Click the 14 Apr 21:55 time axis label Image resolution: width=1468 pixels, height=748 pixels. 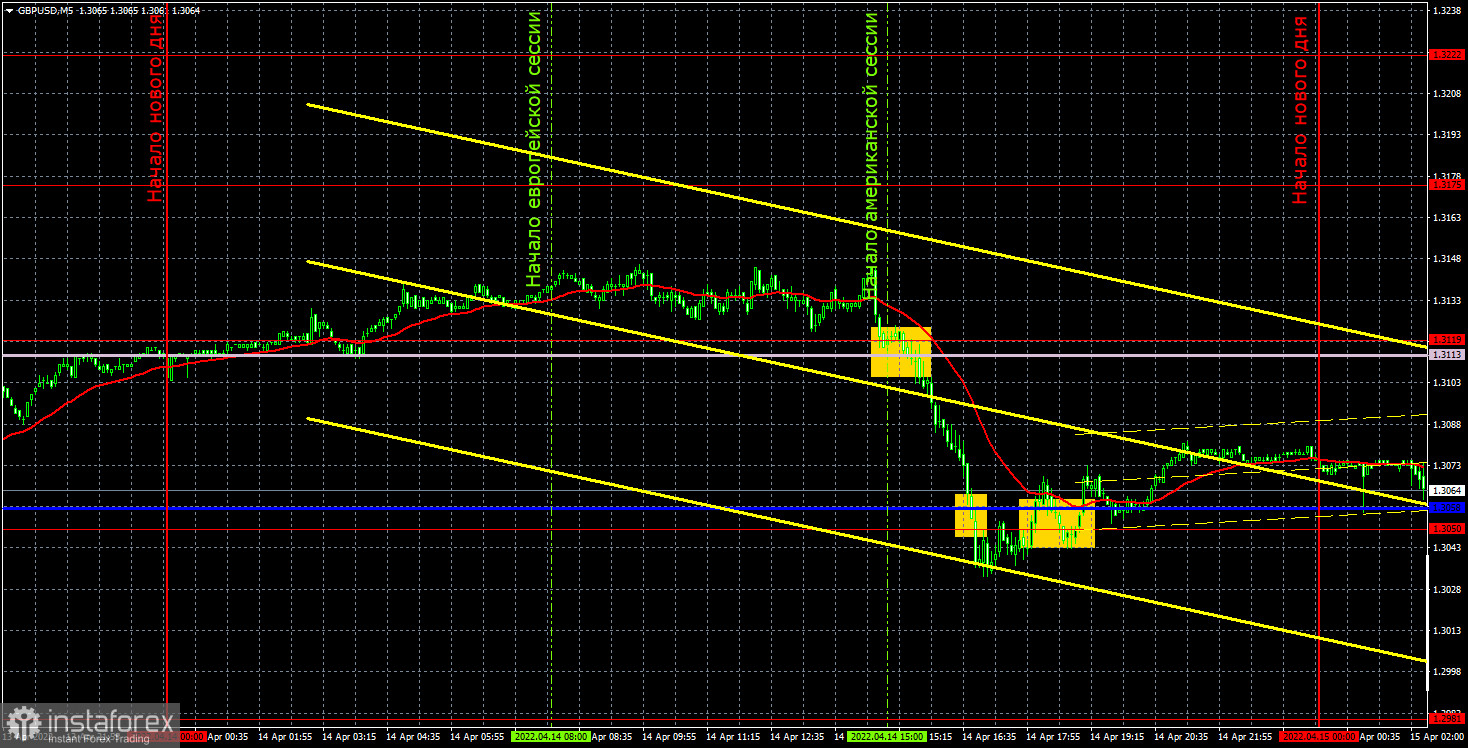(1247, 736)
